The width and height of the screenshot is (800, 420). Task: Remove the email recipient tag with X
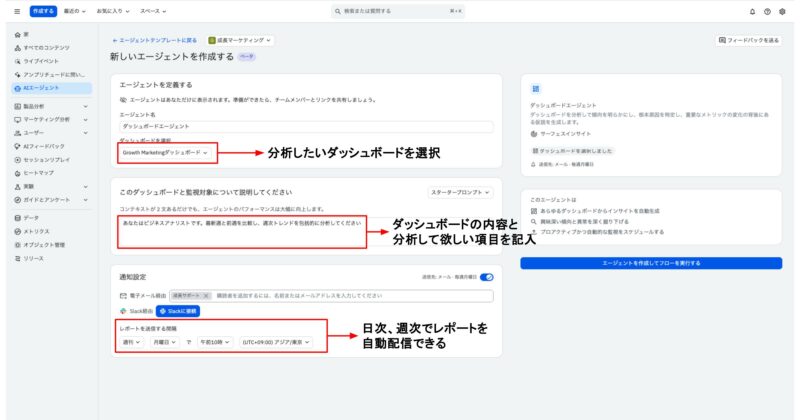[205, 296]
